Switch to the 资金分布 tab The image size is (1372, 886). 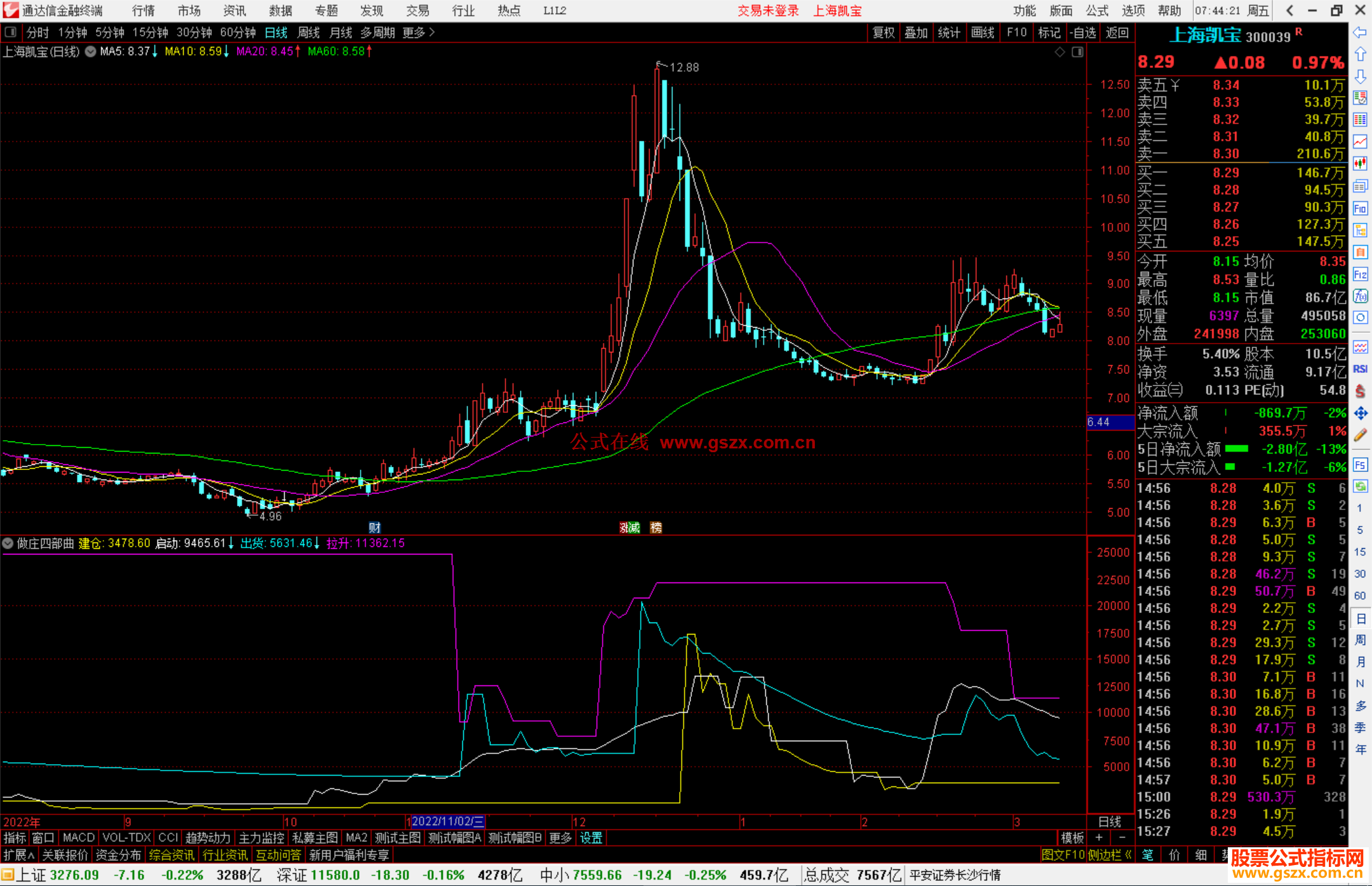click(118, 855)
